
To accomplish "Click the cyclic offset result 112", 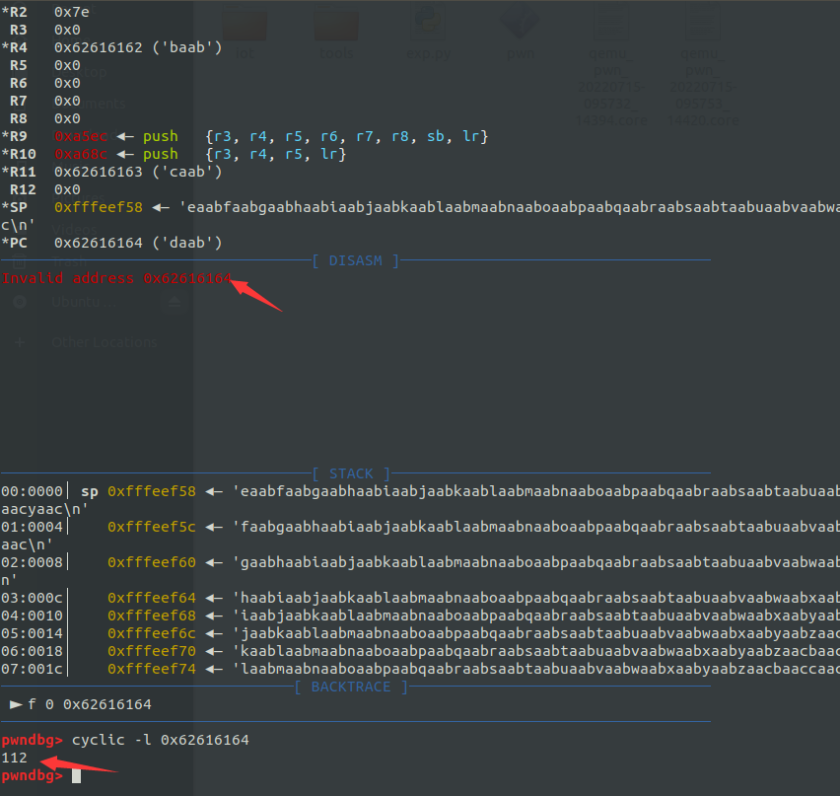I will [x=14, y=757].
